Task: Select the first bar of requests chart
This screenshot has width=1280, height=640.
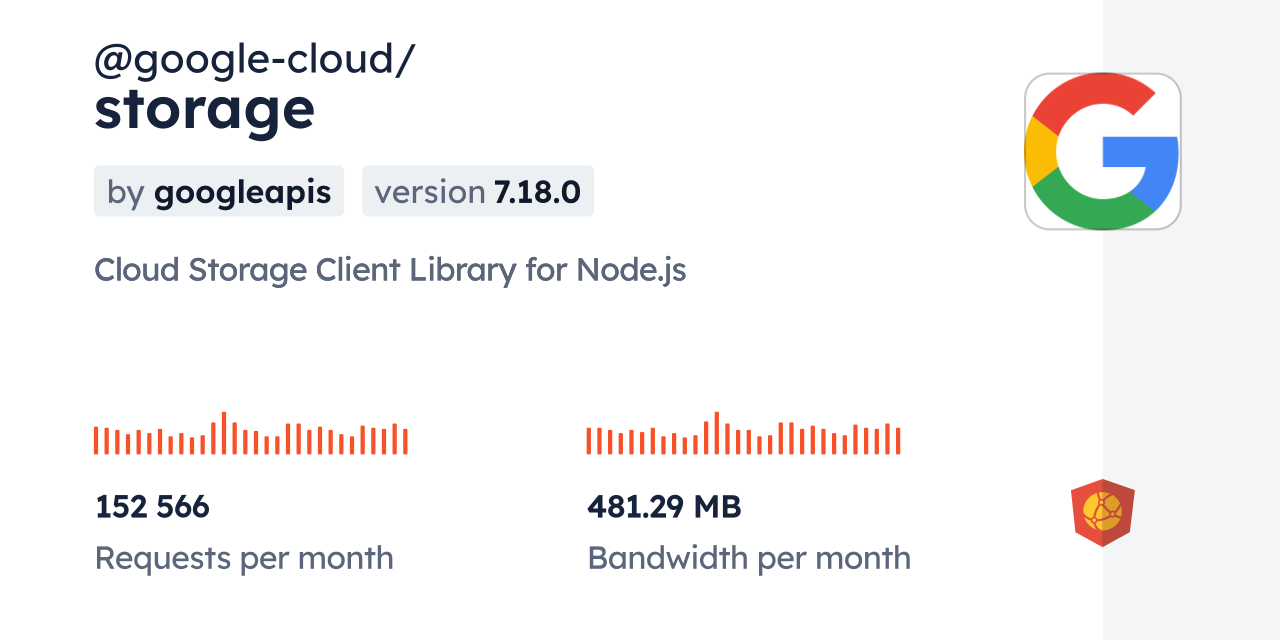Action: point(96,440)
